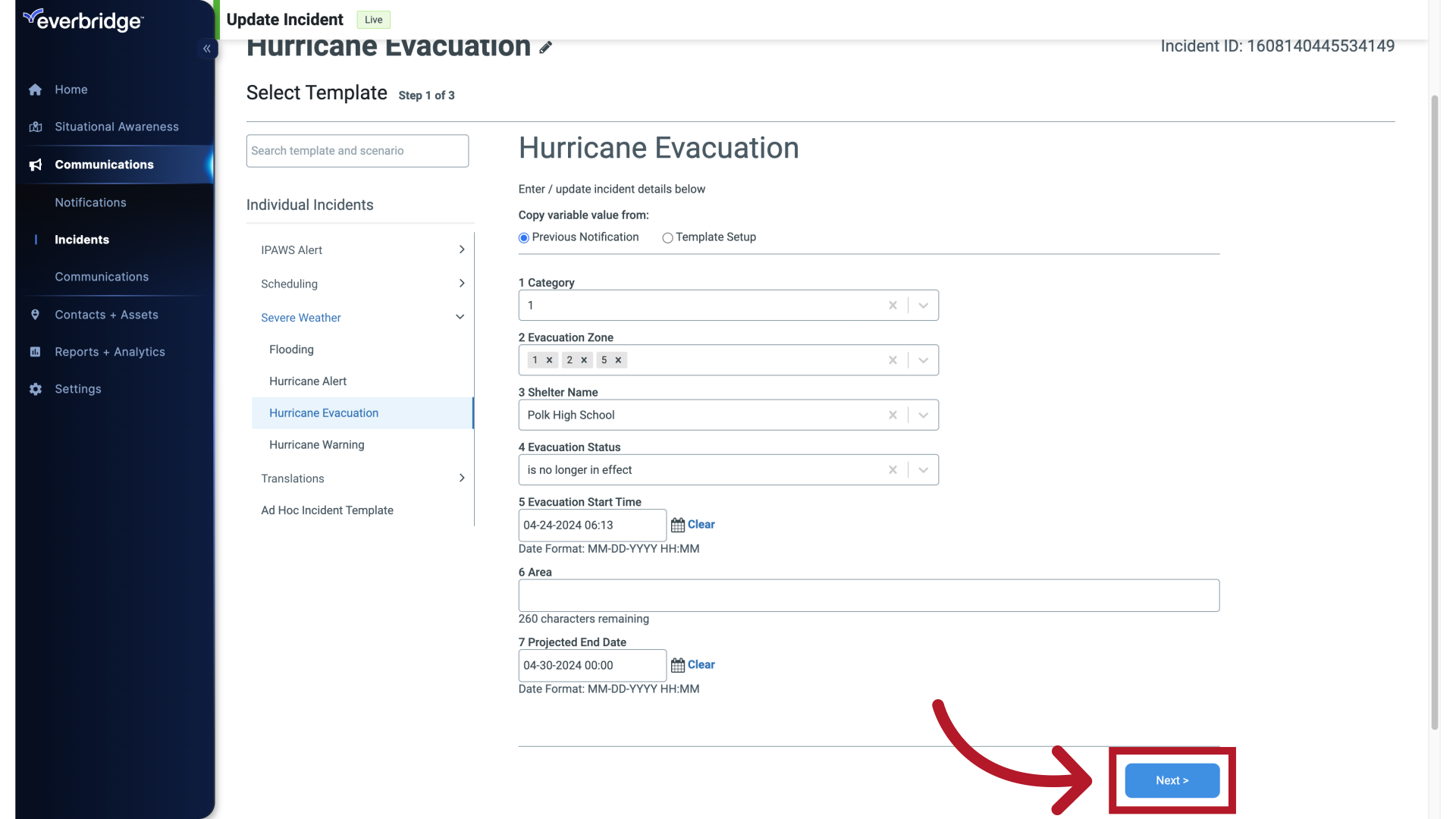Open Contacts + Assets section
This screenshot has height=819, width=1456.
(106, 314)
